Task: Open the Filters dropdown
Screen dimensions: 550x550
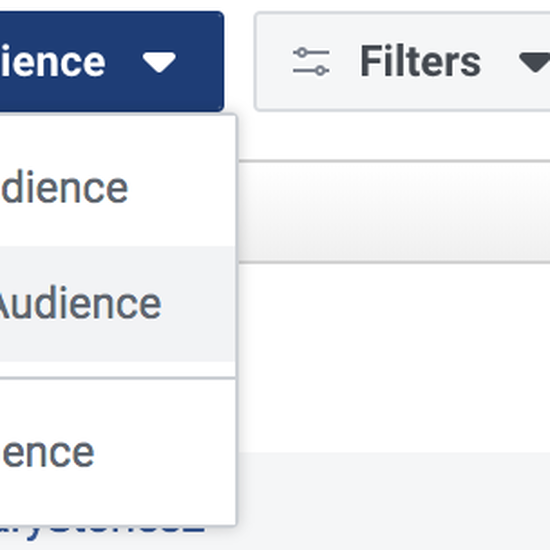Action: point(402,61)
